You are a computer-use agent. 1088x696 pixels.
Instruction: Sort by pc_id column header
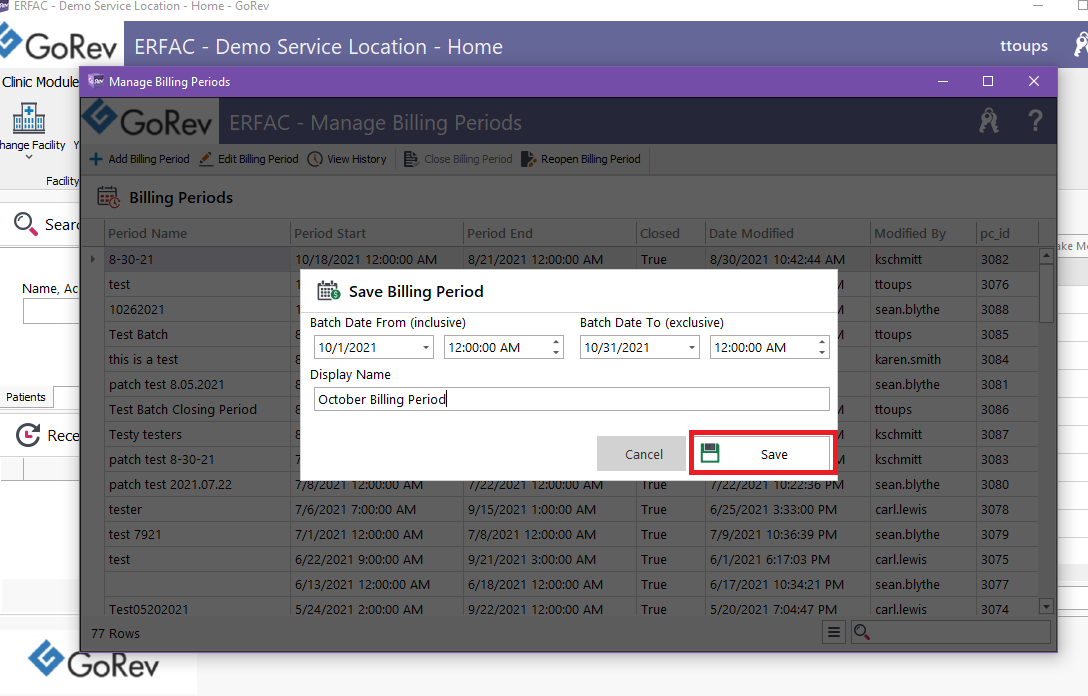(1007, 233)
